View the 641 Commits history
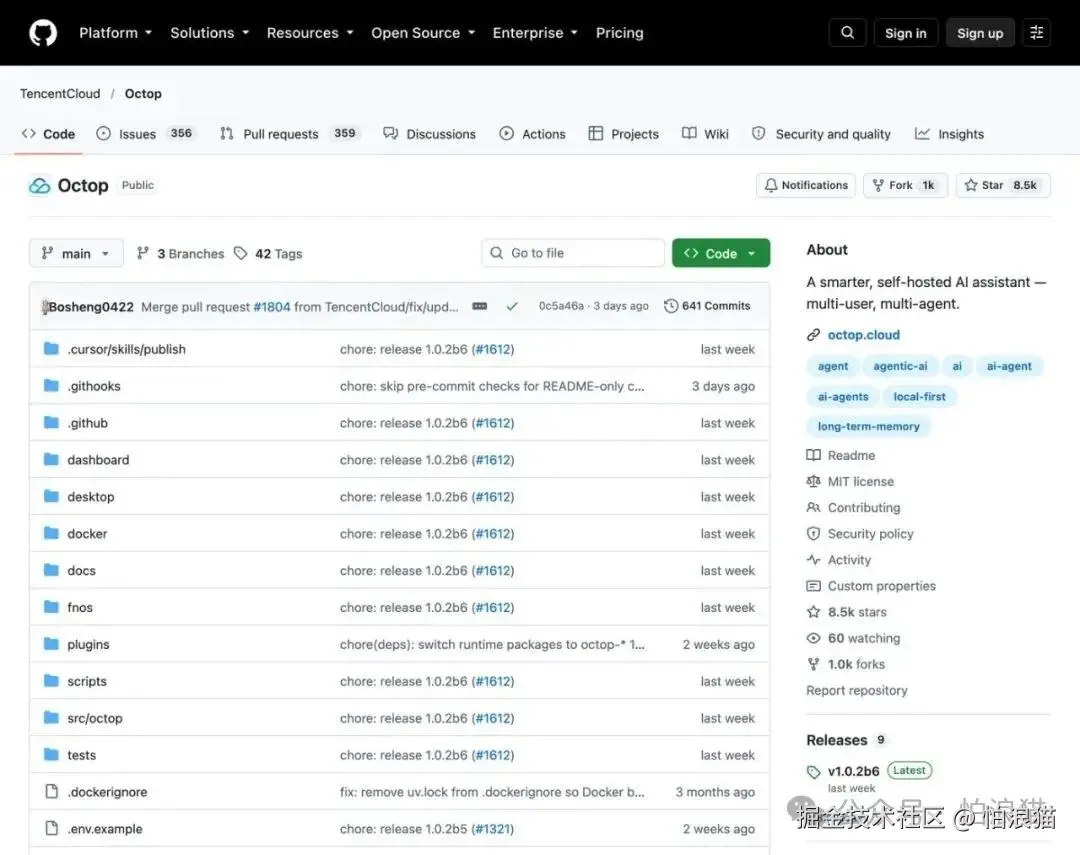1080x855 pixels. point(707,306)
